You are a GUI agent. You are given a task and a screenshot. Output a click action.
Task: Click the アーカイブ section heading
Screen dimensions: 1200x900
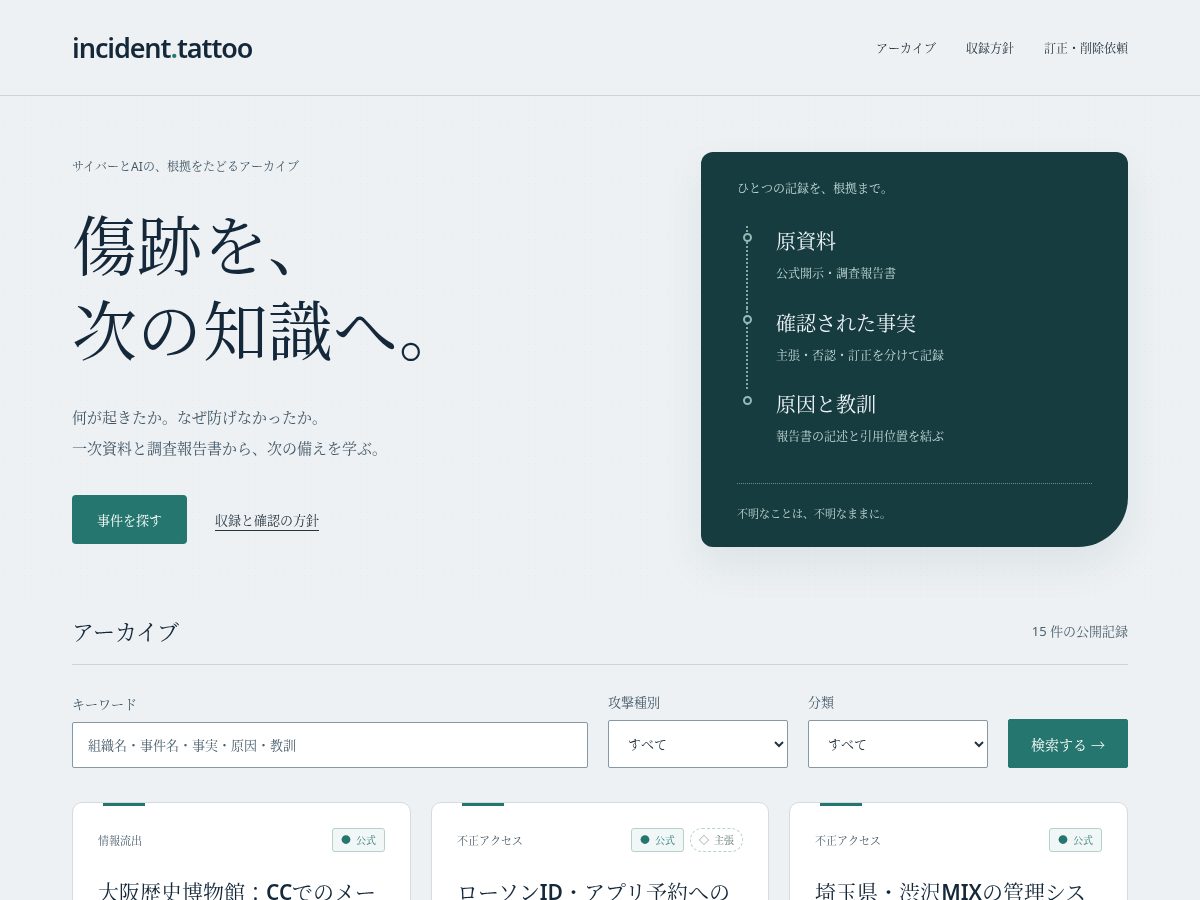tap(125, 632)
